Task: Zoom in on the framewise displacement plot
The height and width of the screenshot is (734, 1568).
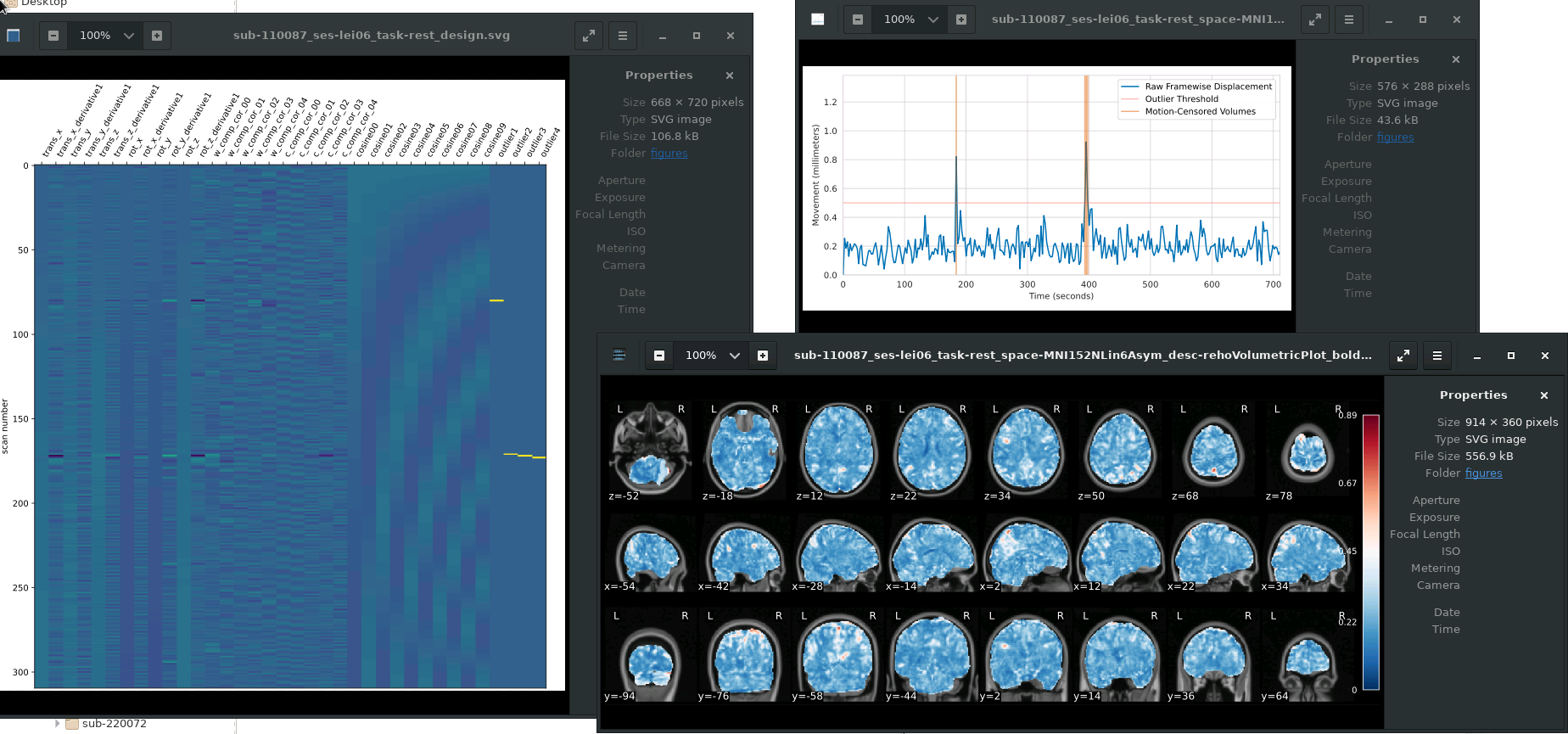Action: coord(961,20)
